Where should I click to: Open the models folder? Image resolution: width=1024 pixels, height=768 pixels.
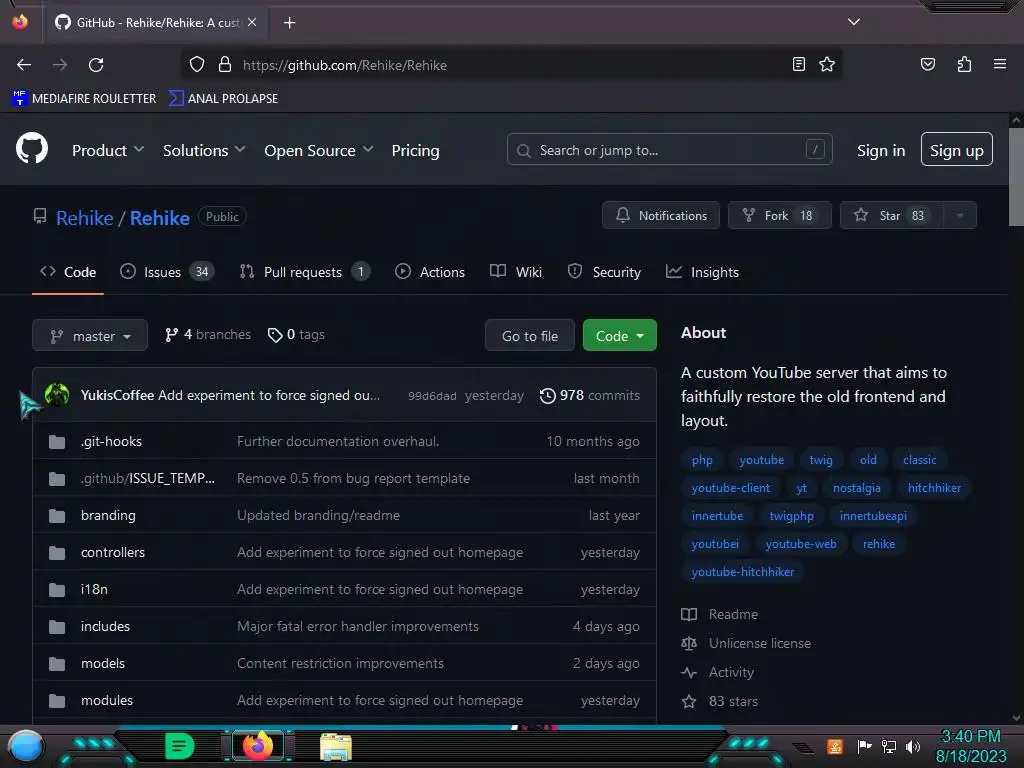pos(103,664)
